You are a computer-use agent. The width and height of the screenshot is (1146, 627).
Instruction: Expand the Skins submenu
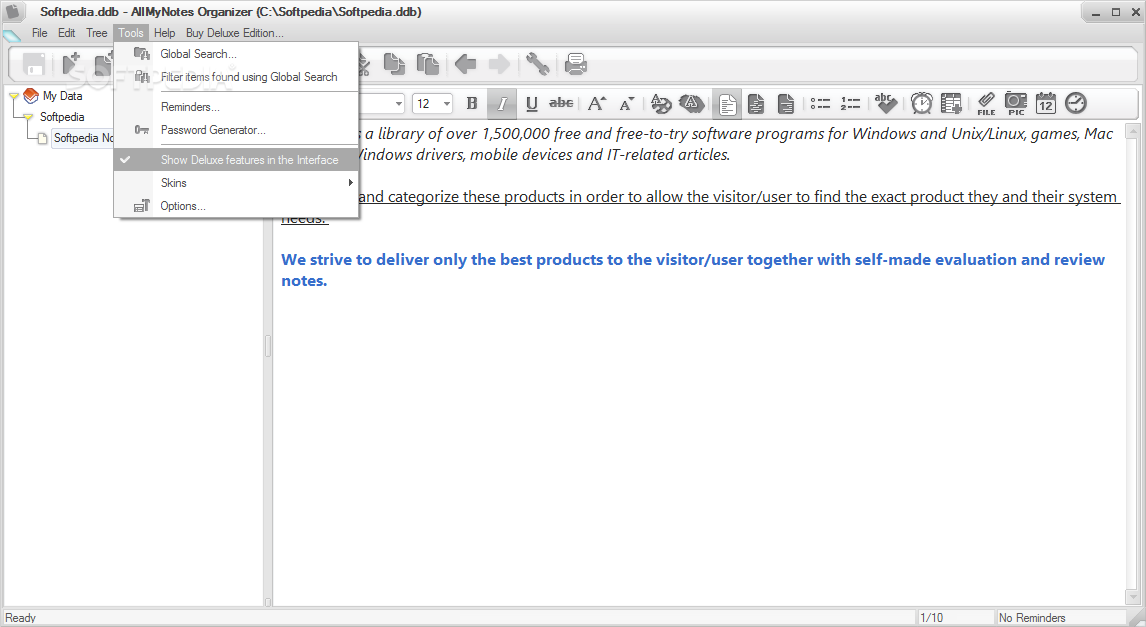(x=236, y=183)
